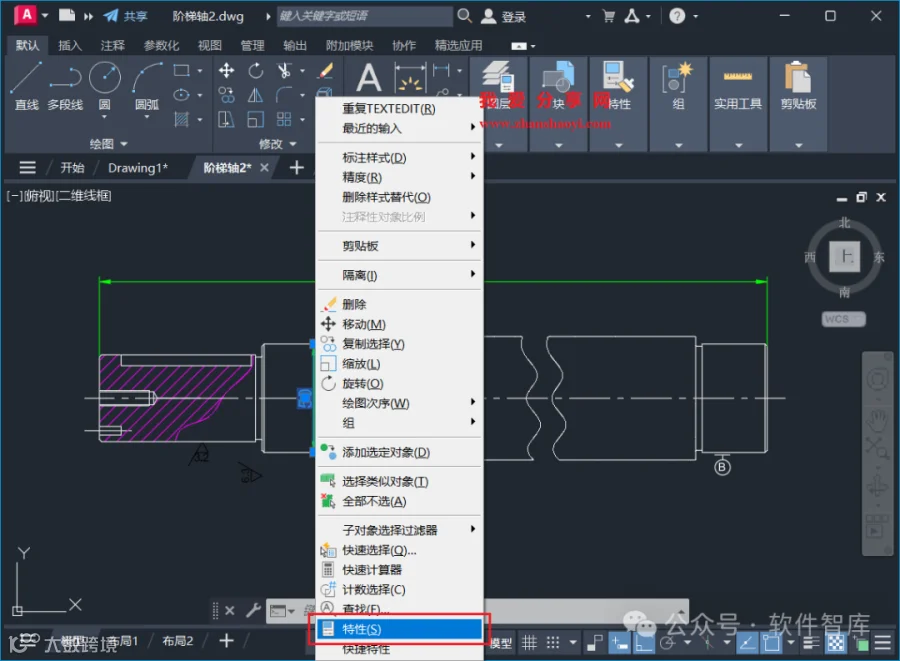Open QuickCalc (快速计算器) from menu

399,569
